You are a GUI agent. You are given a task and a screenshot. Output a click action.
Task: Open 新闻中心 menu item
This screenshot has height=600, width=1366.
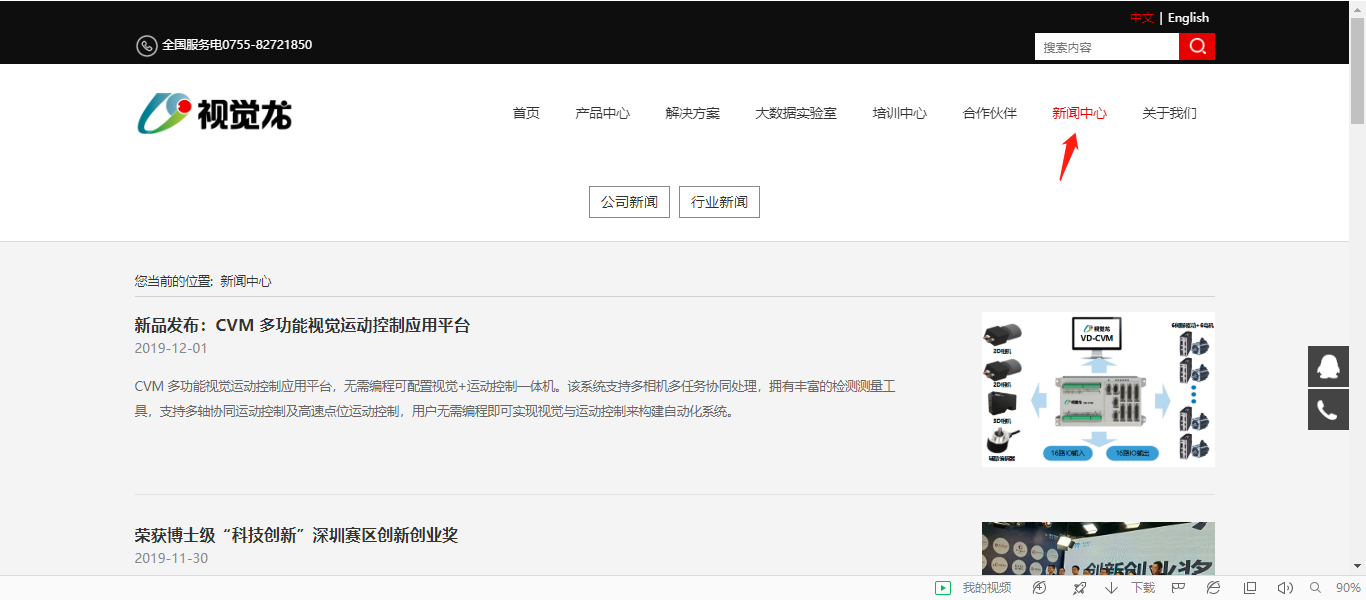click(x=1079, y=113)
